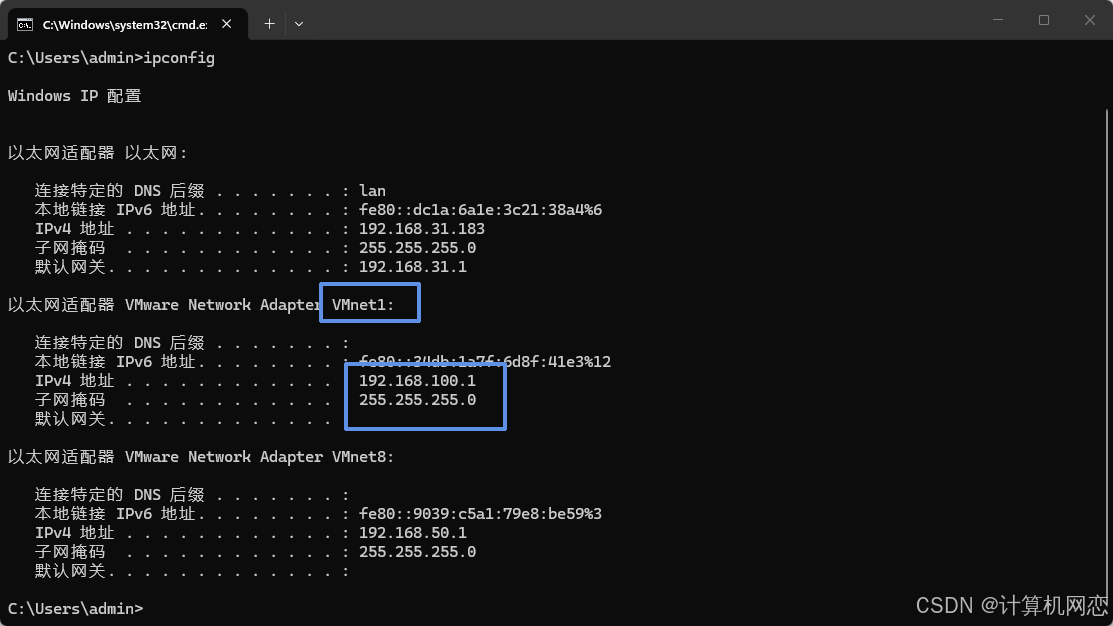
Task: Click DNS suffix value 'lan'
Action: pyautogui.click(x=373, y=191)
